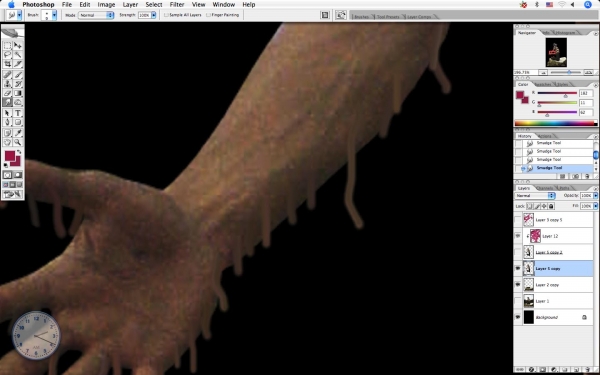Select the Crop tool
Image resolution: width=600 pixels, height=375 pixels.
pos(7,64)
